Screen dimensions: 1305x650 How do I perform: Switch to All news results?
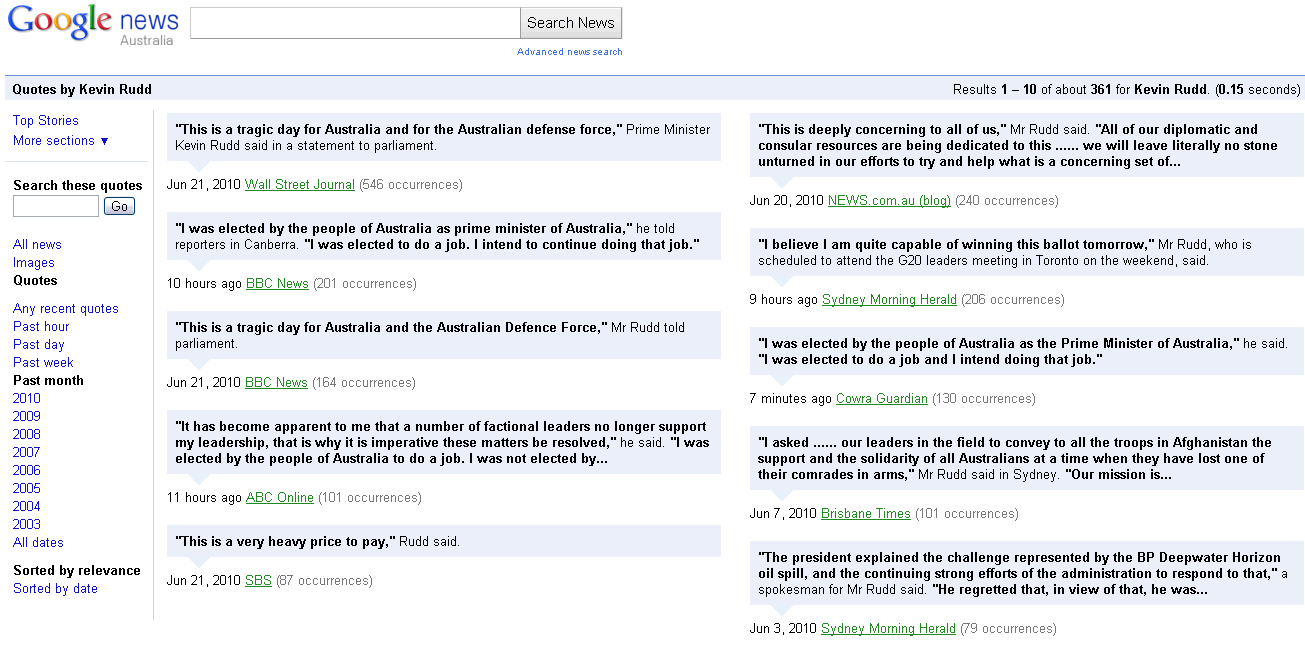(x=37, y=245)
